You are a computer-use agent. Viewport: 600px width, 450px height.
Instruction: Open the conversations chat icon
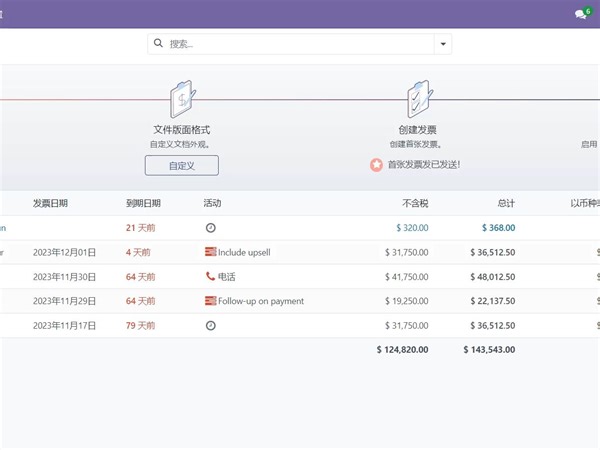coord(581,14)
